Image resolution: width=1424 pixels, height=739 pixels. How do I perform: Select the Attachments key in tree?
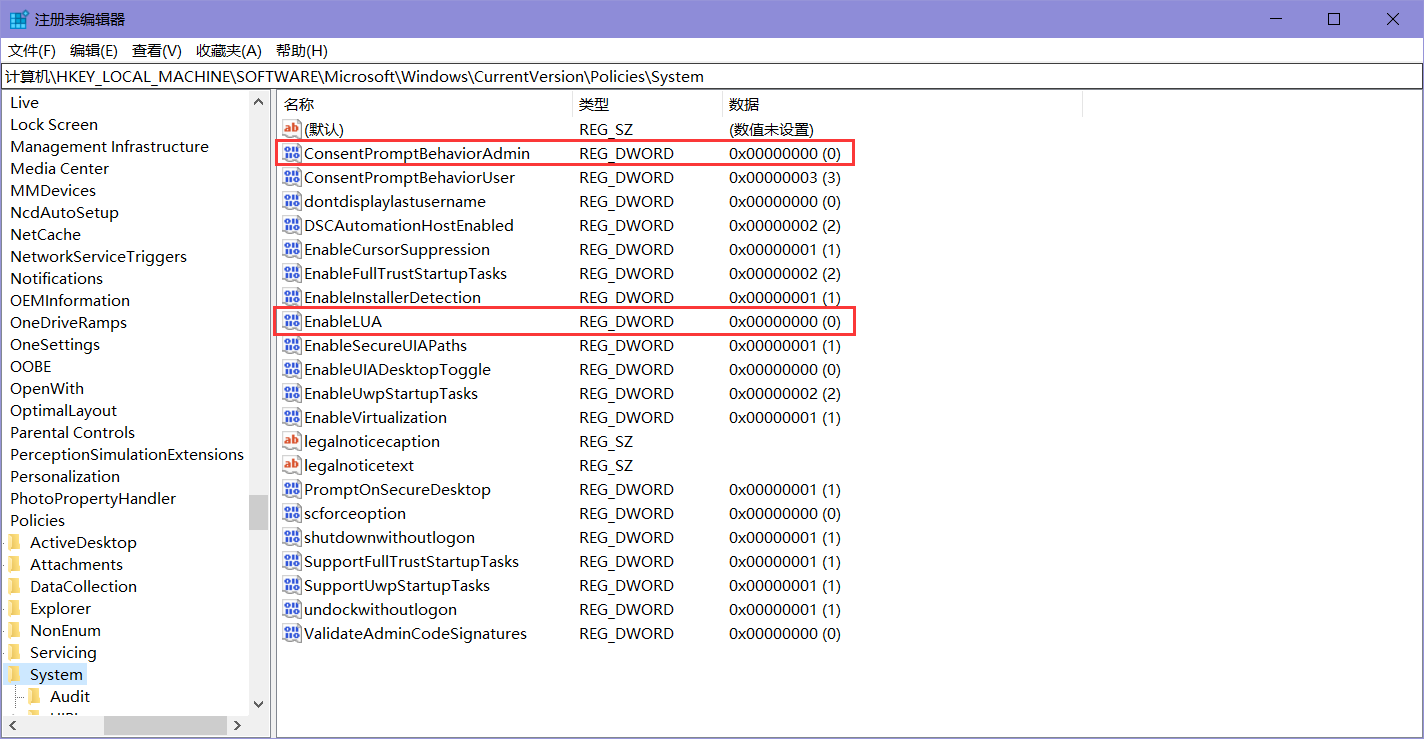pos(76,565)
